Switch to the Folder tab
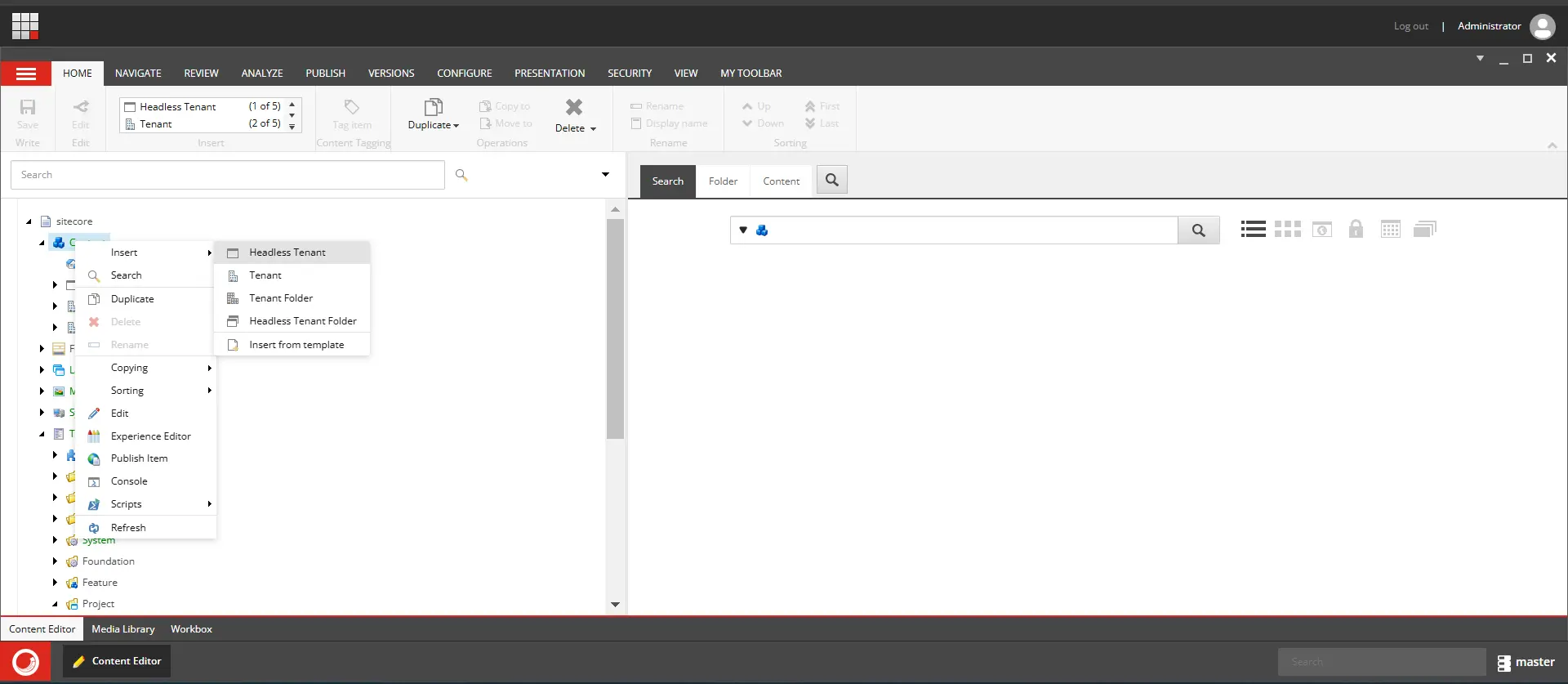1568x684 pixels. (723, 181)
